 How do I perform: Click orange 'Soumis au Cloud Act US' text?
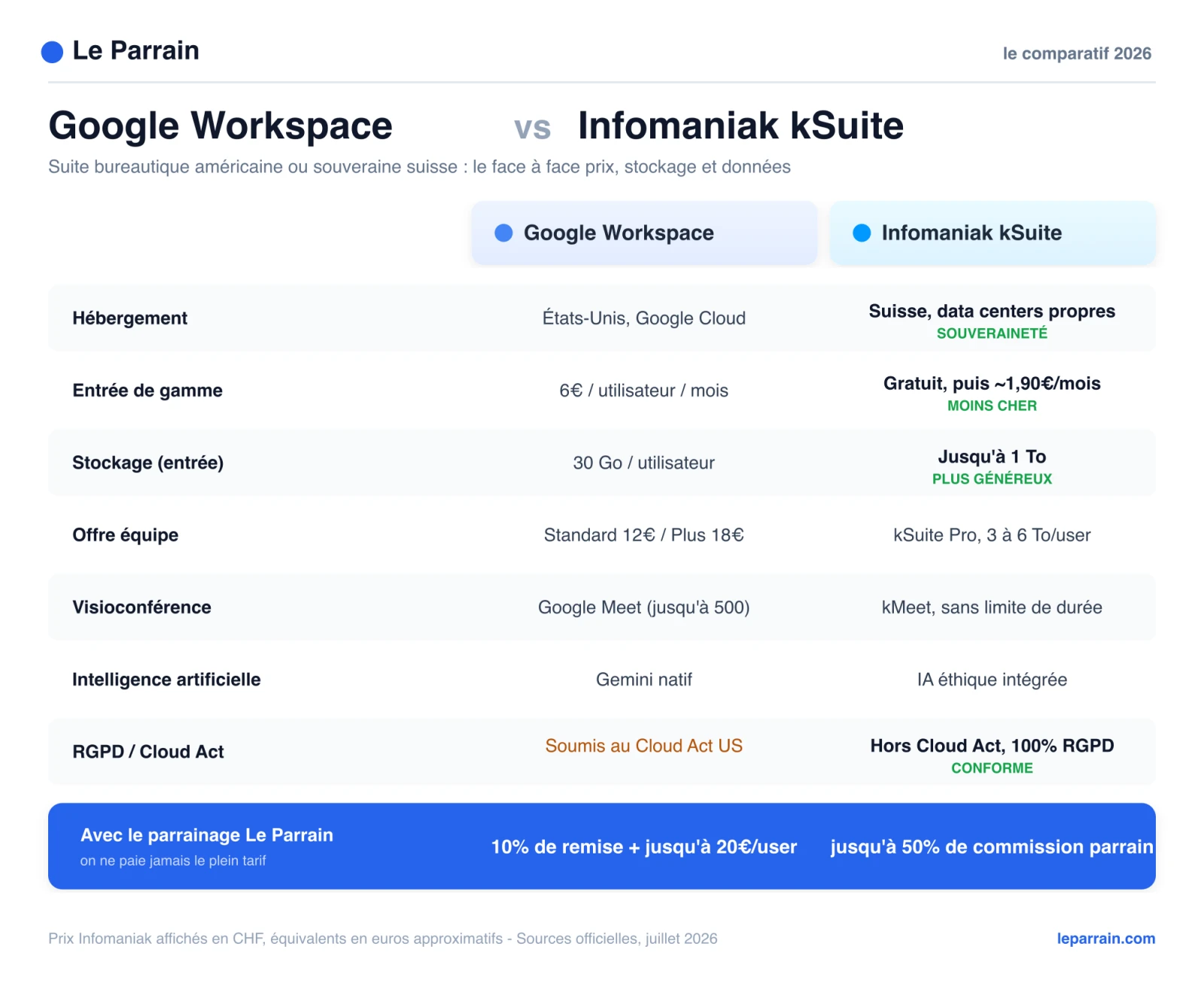pos(644,746)
